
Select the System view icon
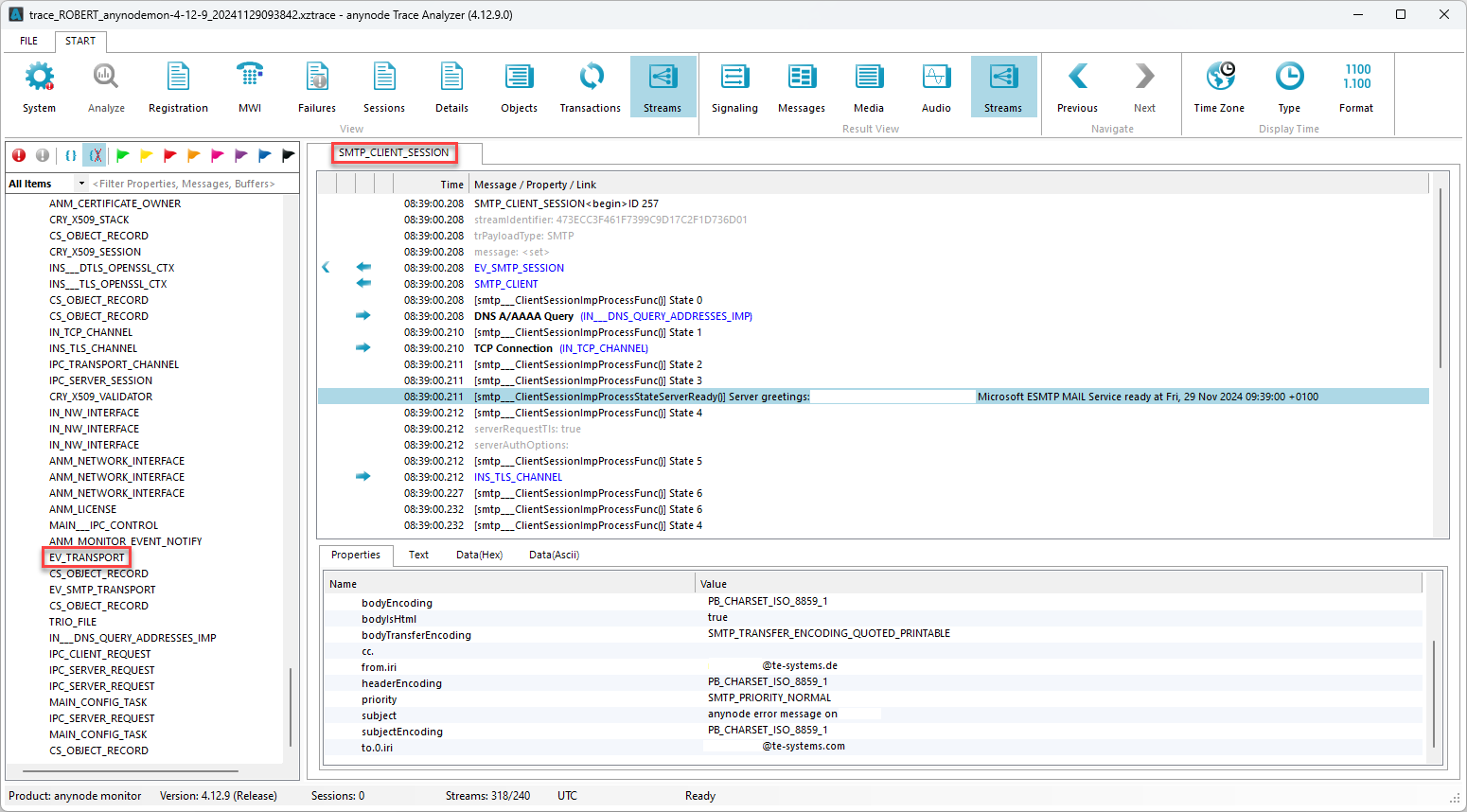39,85
